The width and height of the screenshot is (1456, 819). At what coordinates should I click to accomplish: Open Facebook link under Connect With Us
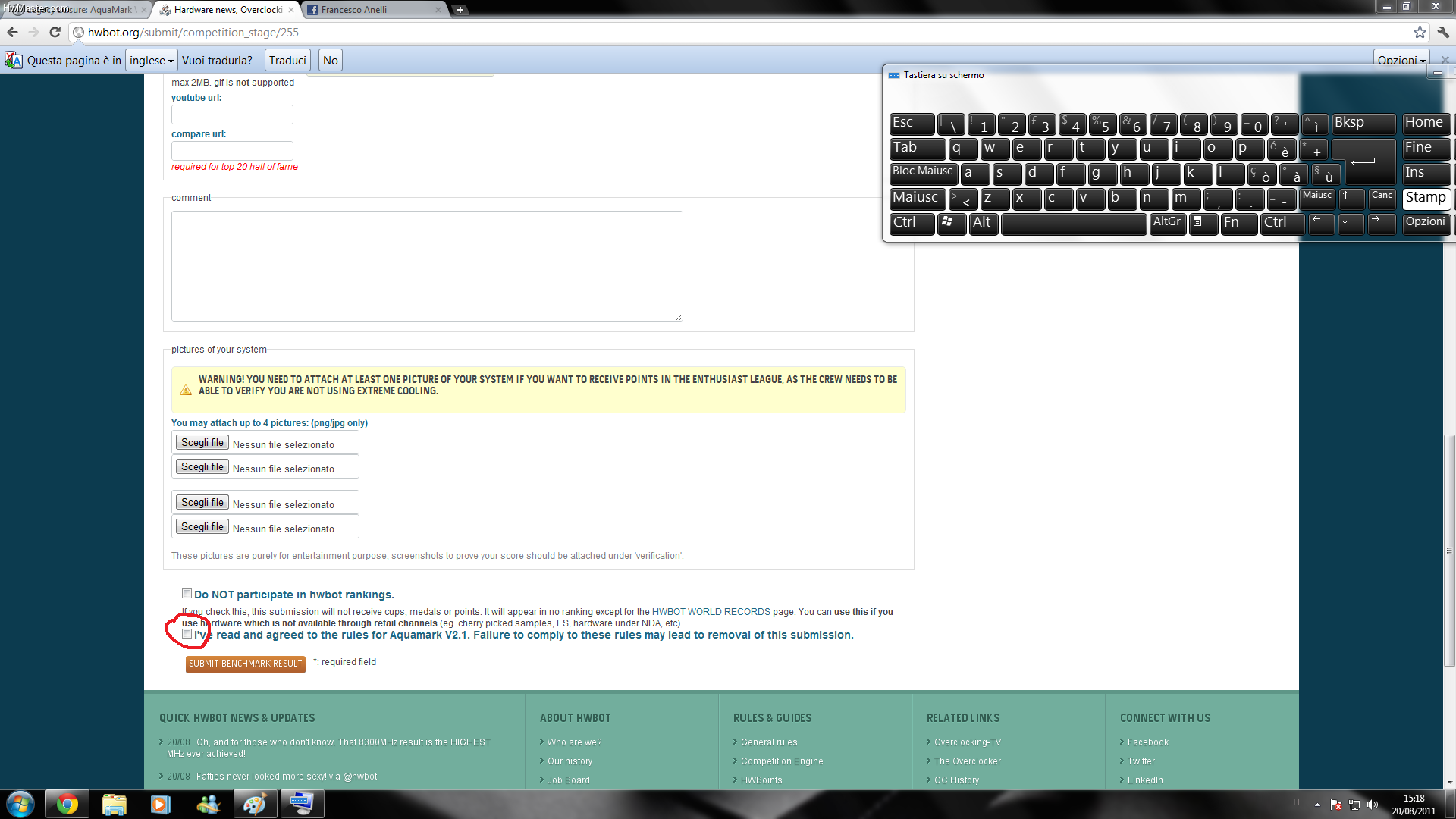pos(1148,742)
